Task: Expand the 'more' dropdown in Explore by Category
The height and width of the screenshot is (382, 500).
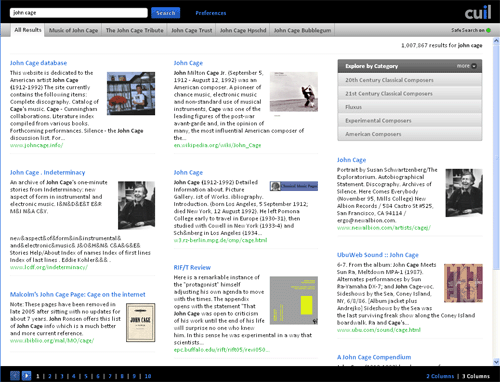Action: pos(467,66)
